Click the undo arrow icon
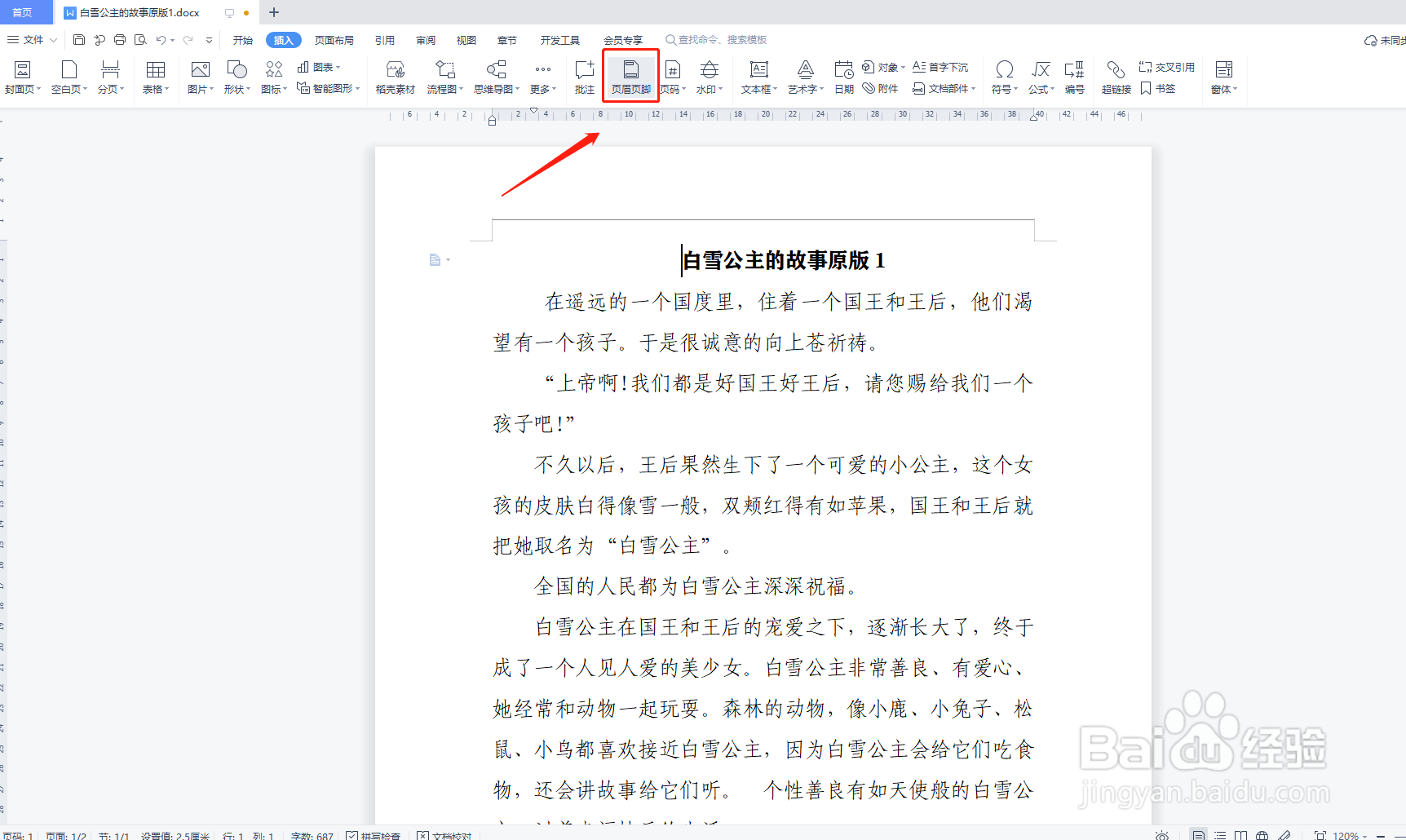The width and height of the screenshot is (1406, 840). coord(161,39)
